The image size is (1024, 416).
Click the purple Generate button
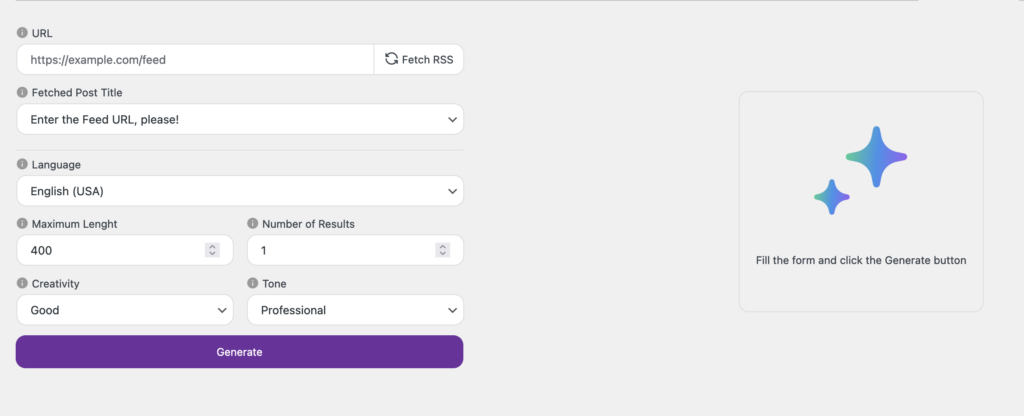pos(239,352)
